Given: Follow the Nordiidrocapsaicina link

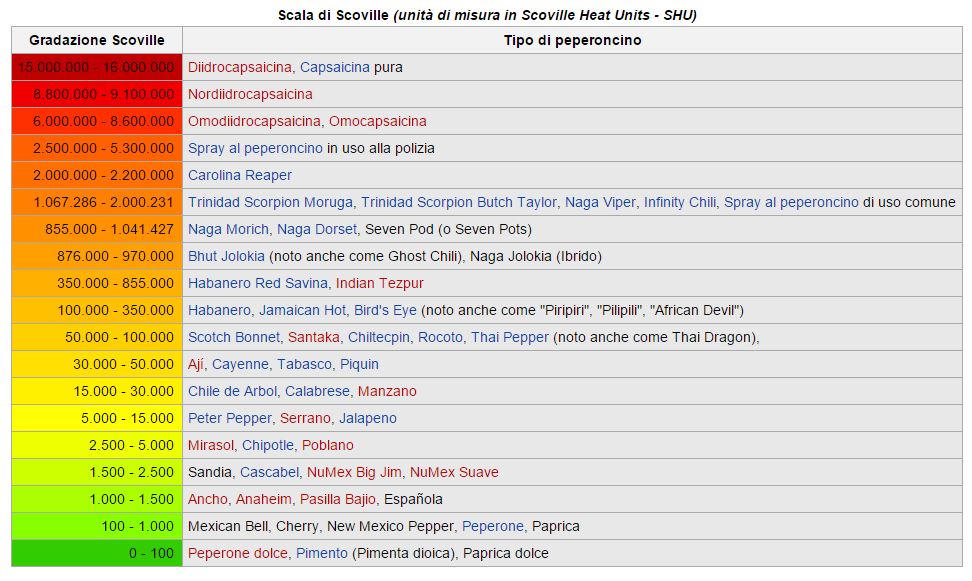Looking at the screenshot, I should coord(250,94).
